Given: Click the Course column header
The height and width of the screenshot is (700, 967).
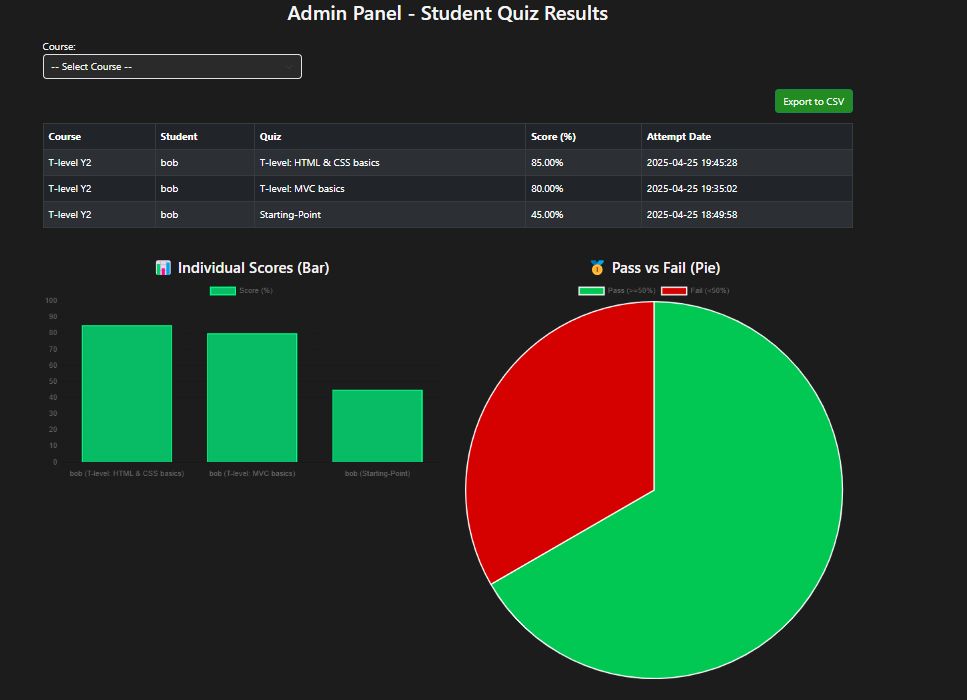Looking at the screenshot, I should point(99,136).
